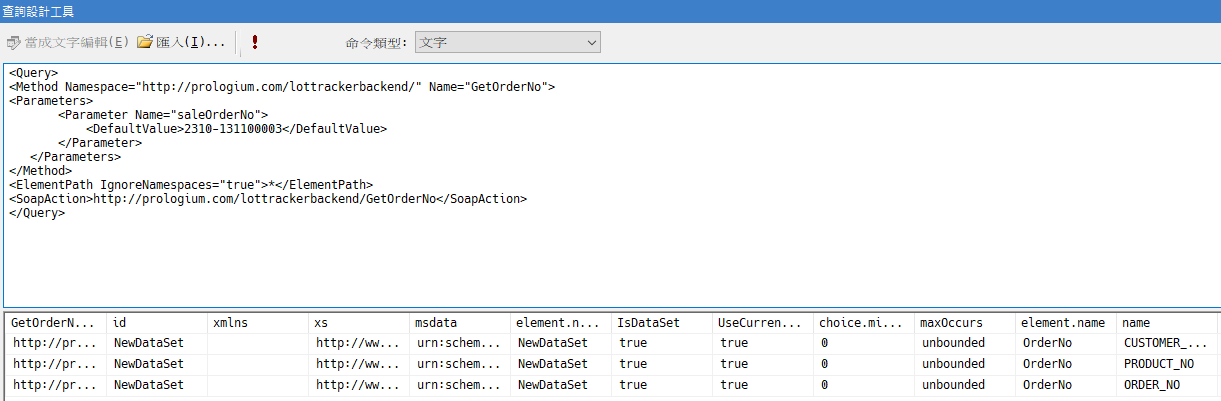The image size is (1221, 401).
Task: Click the 當成文字編輯(E) button label
Action: click(x=77, y=42)
